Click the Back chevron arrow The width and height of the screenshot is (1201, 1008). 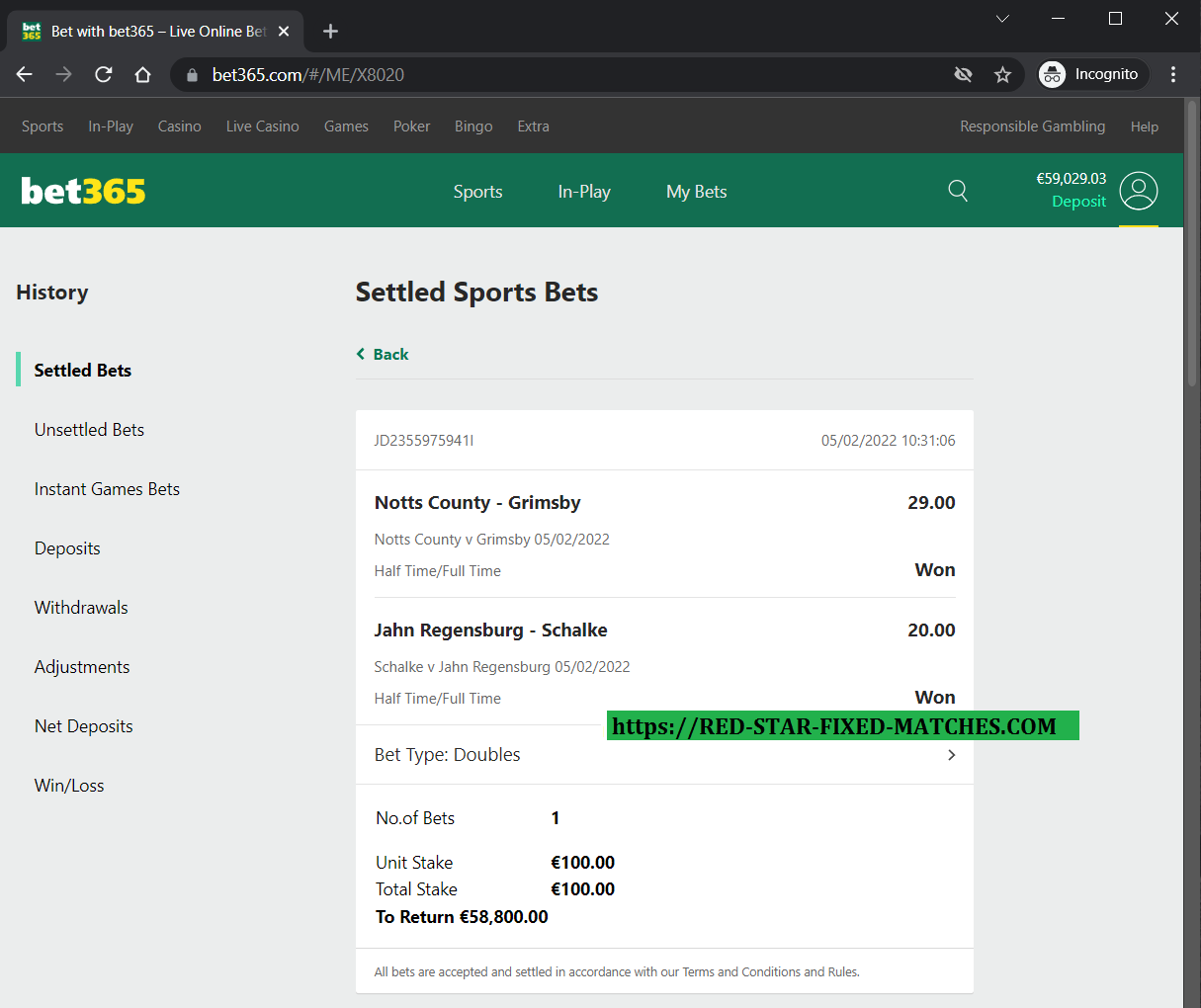[x=361, y=354]
